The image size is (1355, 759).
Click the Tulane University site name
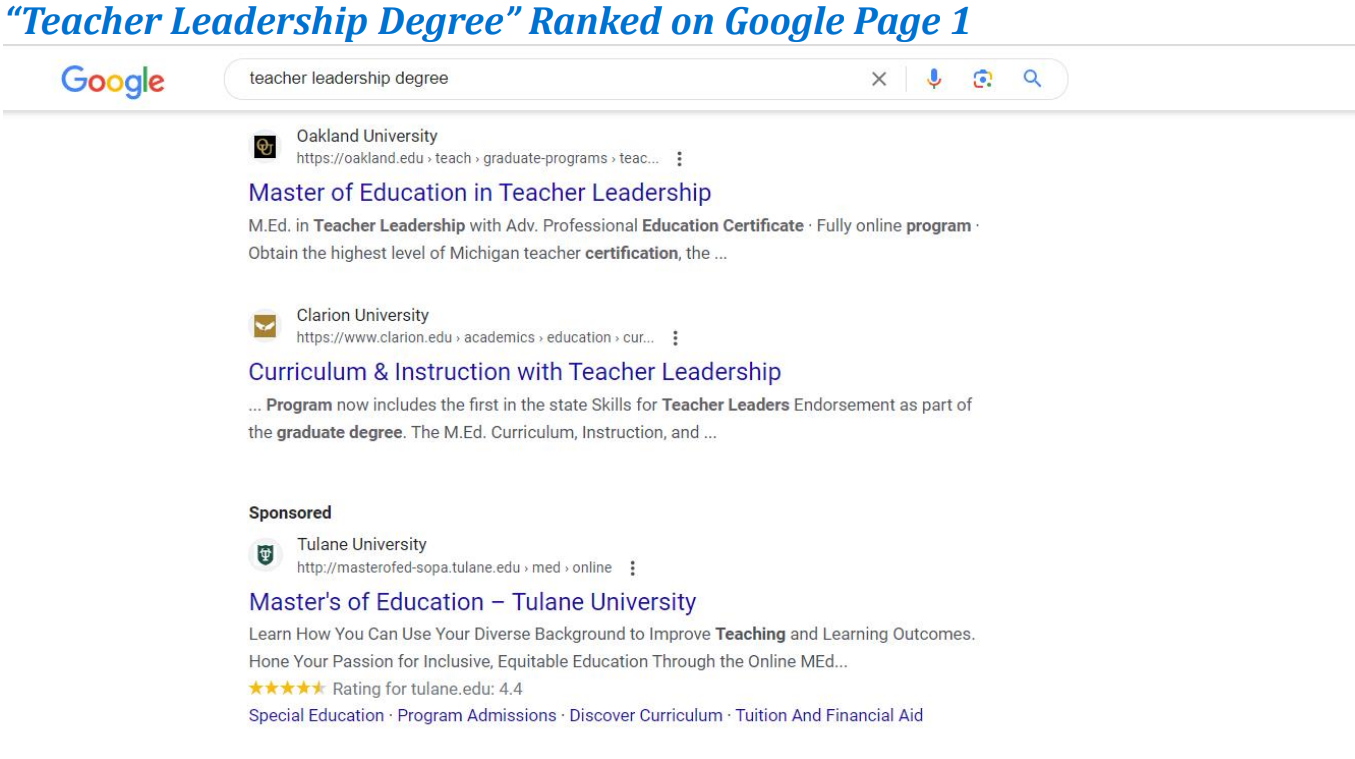click(361, 544)
